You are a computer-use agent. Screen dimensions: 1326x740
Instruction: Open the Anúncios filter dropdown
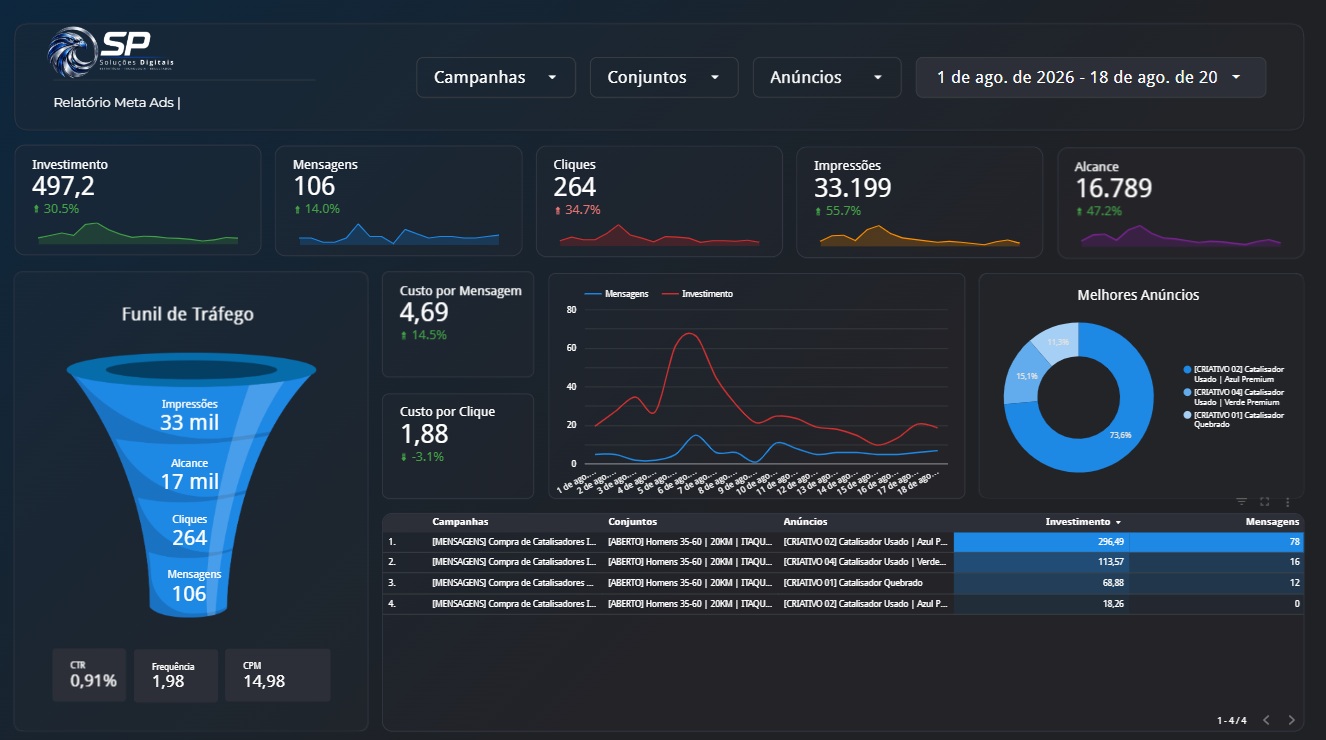827,77
